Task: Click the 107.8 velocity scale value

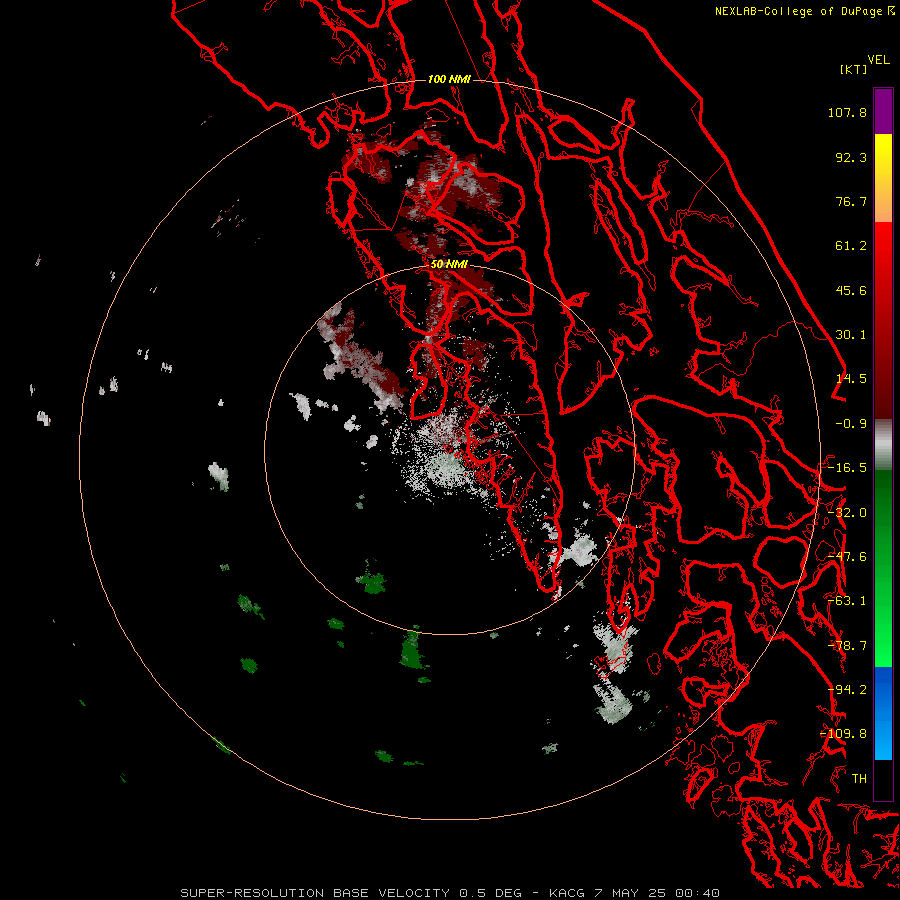Action: point(847,112)
